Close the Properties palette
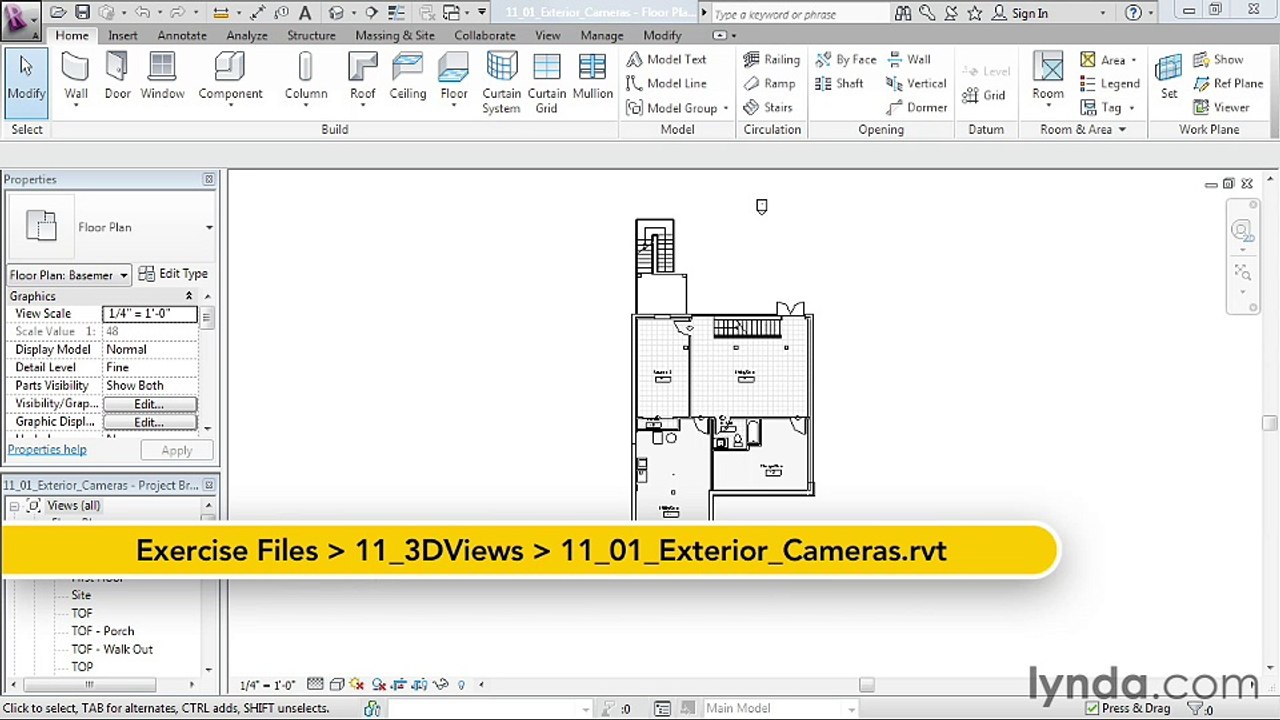The height and width of the screenshot is (720, 1280). pos(209,179)
